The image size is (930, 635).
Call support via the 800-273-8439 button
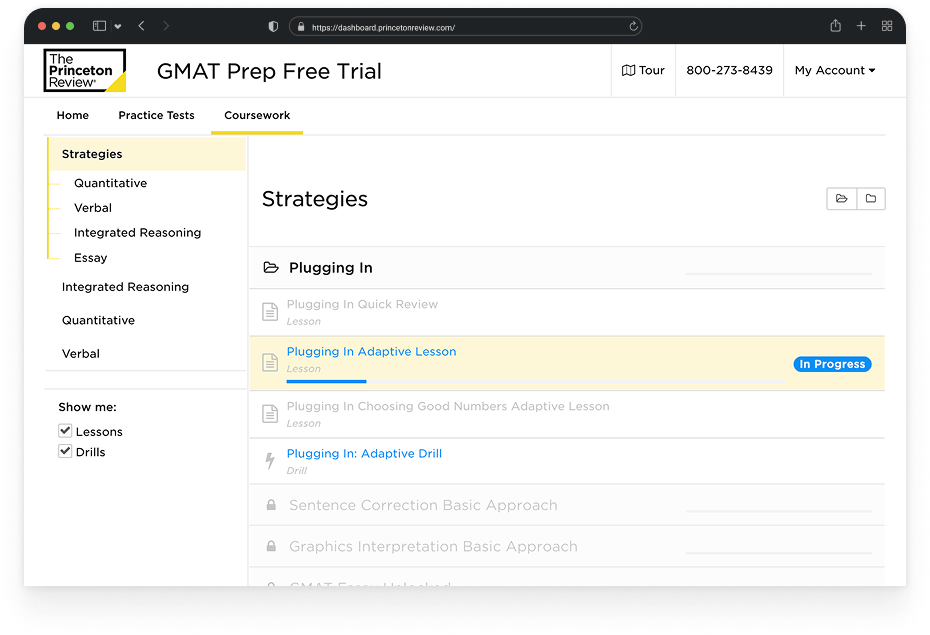coord(729,70)
